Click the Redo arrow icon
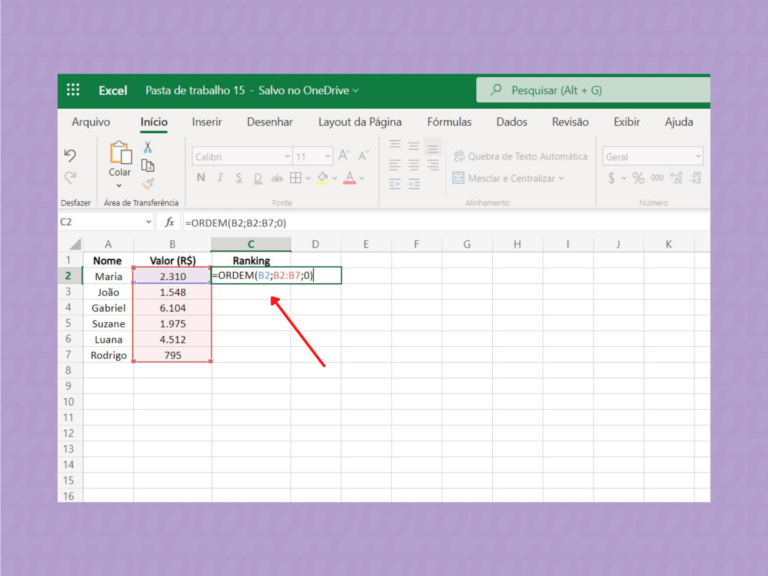 [x=70, y=177]
